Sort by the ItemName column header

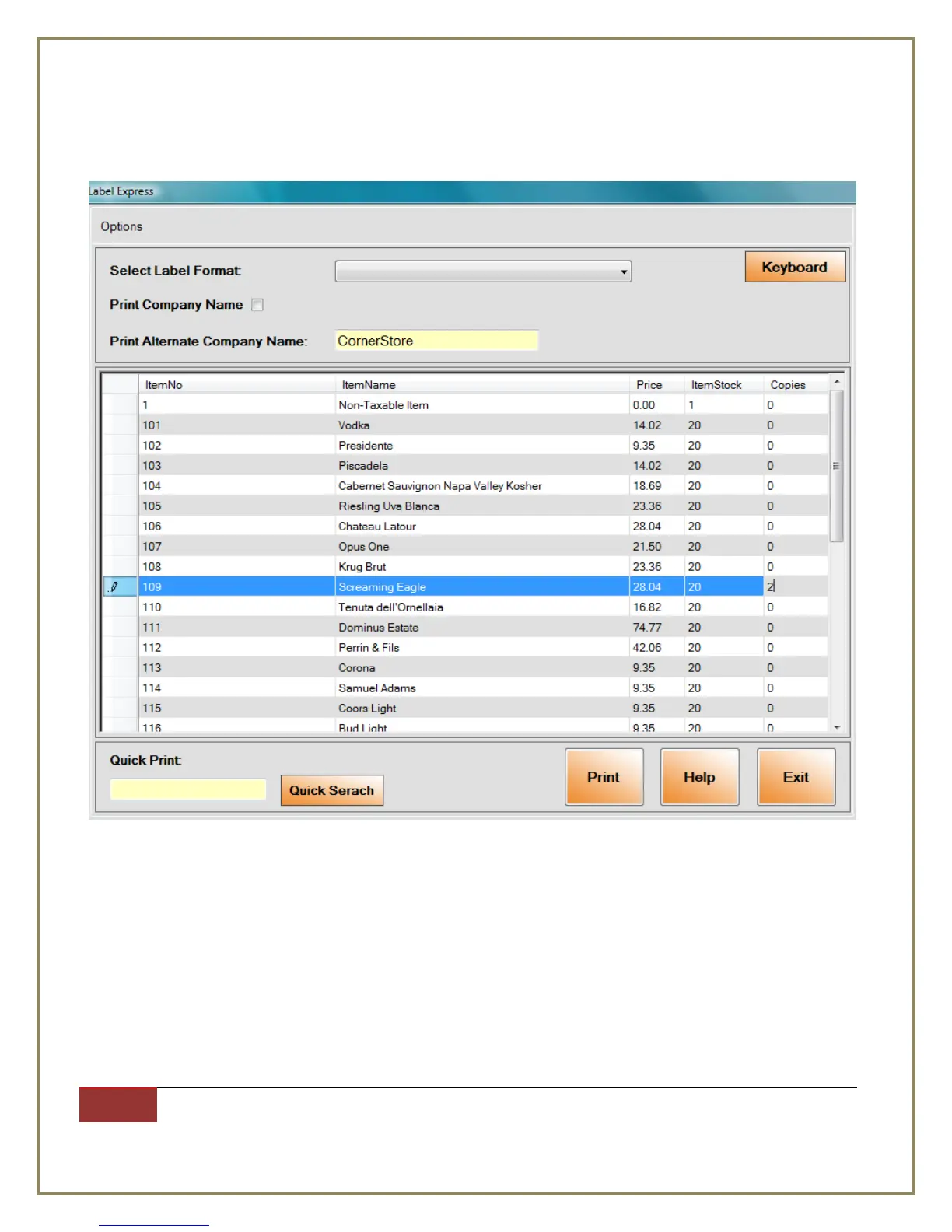pyautogui.click(x=482, y=385)
